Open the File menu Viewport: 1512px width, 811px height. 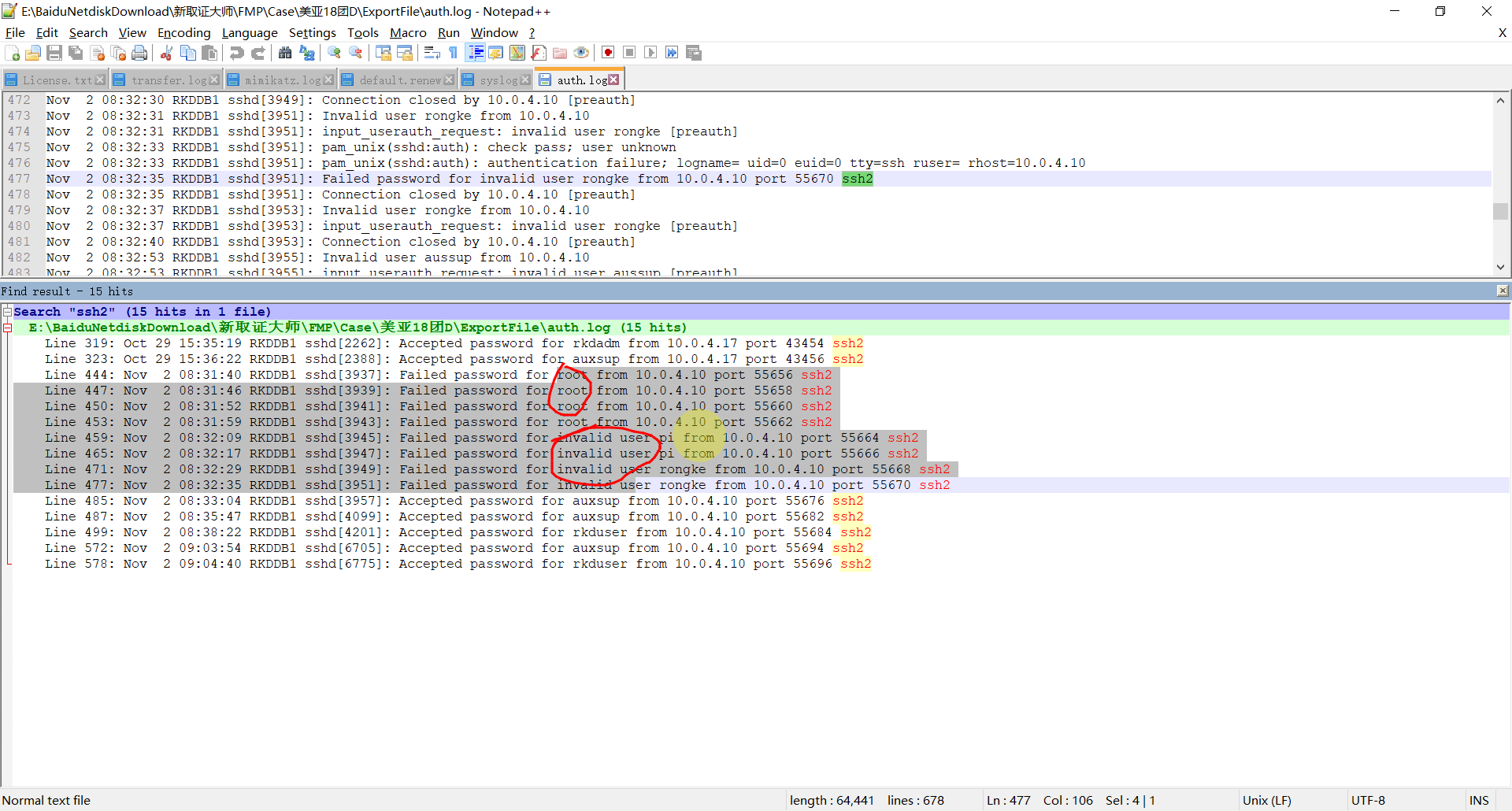click(15, 32)
